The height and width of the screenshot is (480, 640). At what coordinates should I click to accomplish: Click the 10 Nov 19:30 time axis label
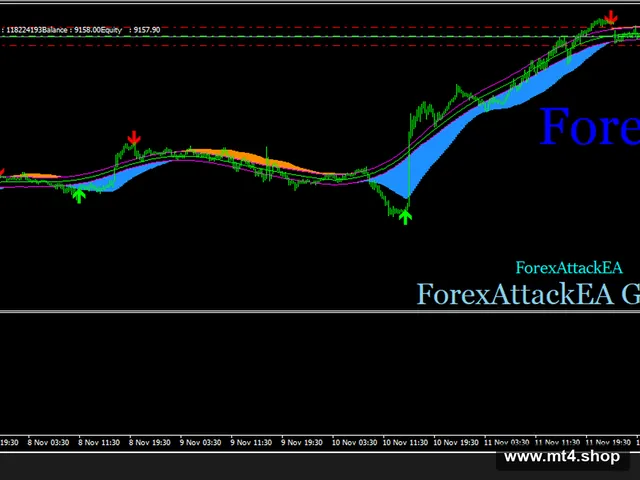pos(456,442)
